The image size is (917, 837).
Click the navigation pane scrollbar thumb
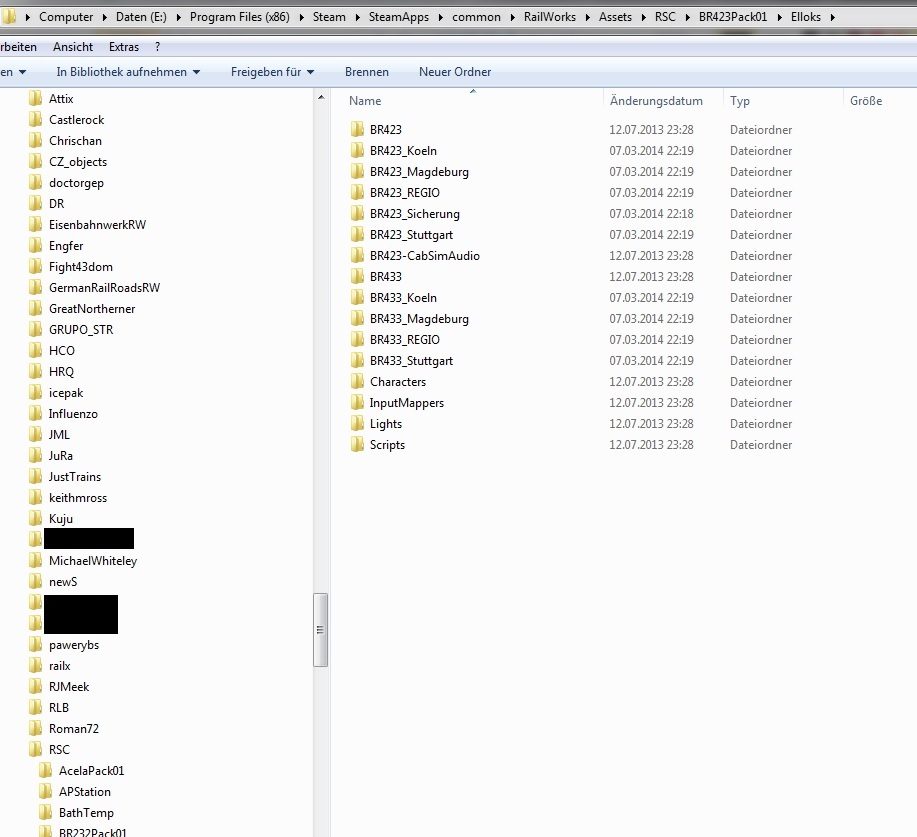coord(320,630)
